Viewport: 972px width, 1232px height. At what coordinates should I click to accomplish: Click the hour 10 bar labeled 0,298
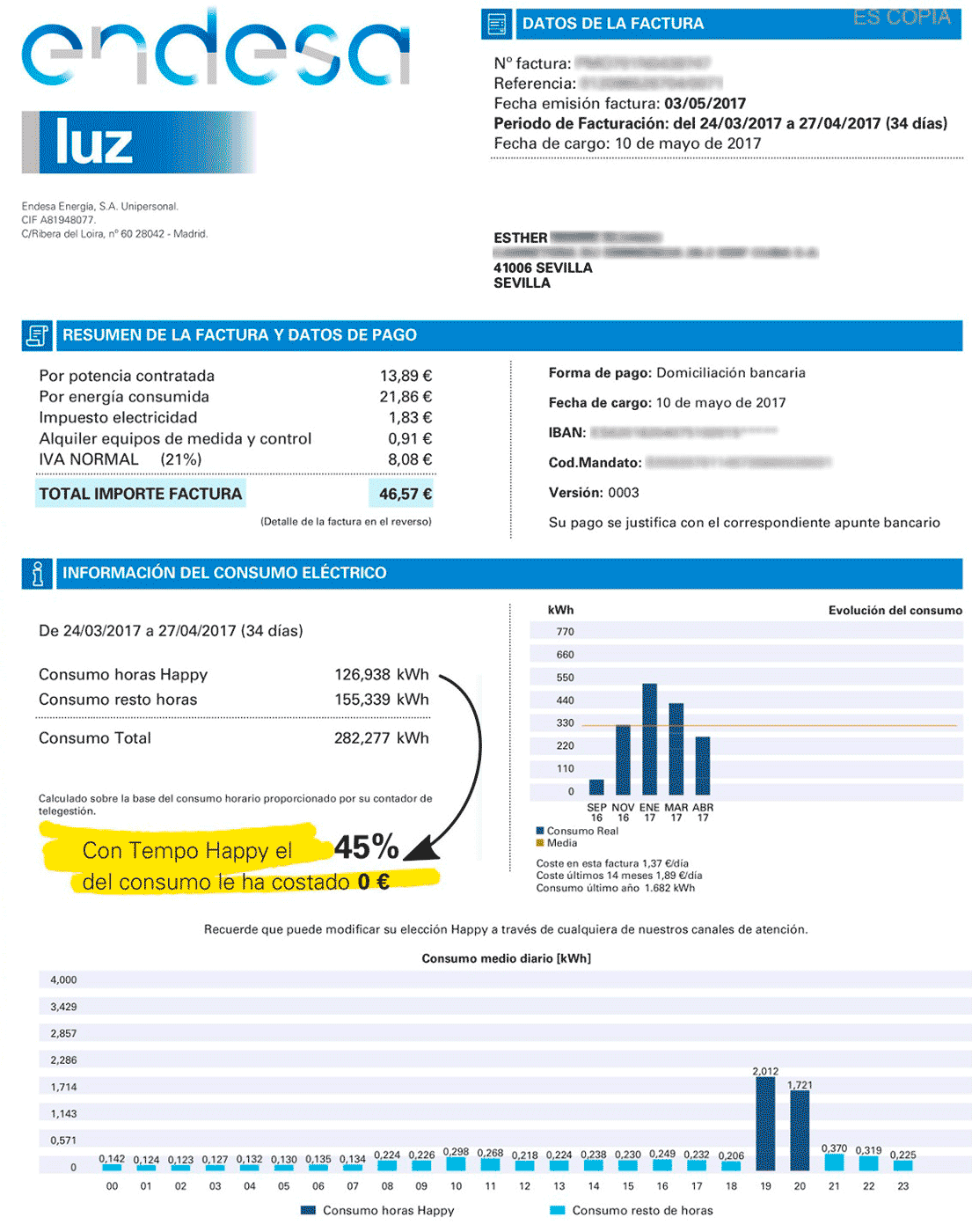(x=456, y=1163)
